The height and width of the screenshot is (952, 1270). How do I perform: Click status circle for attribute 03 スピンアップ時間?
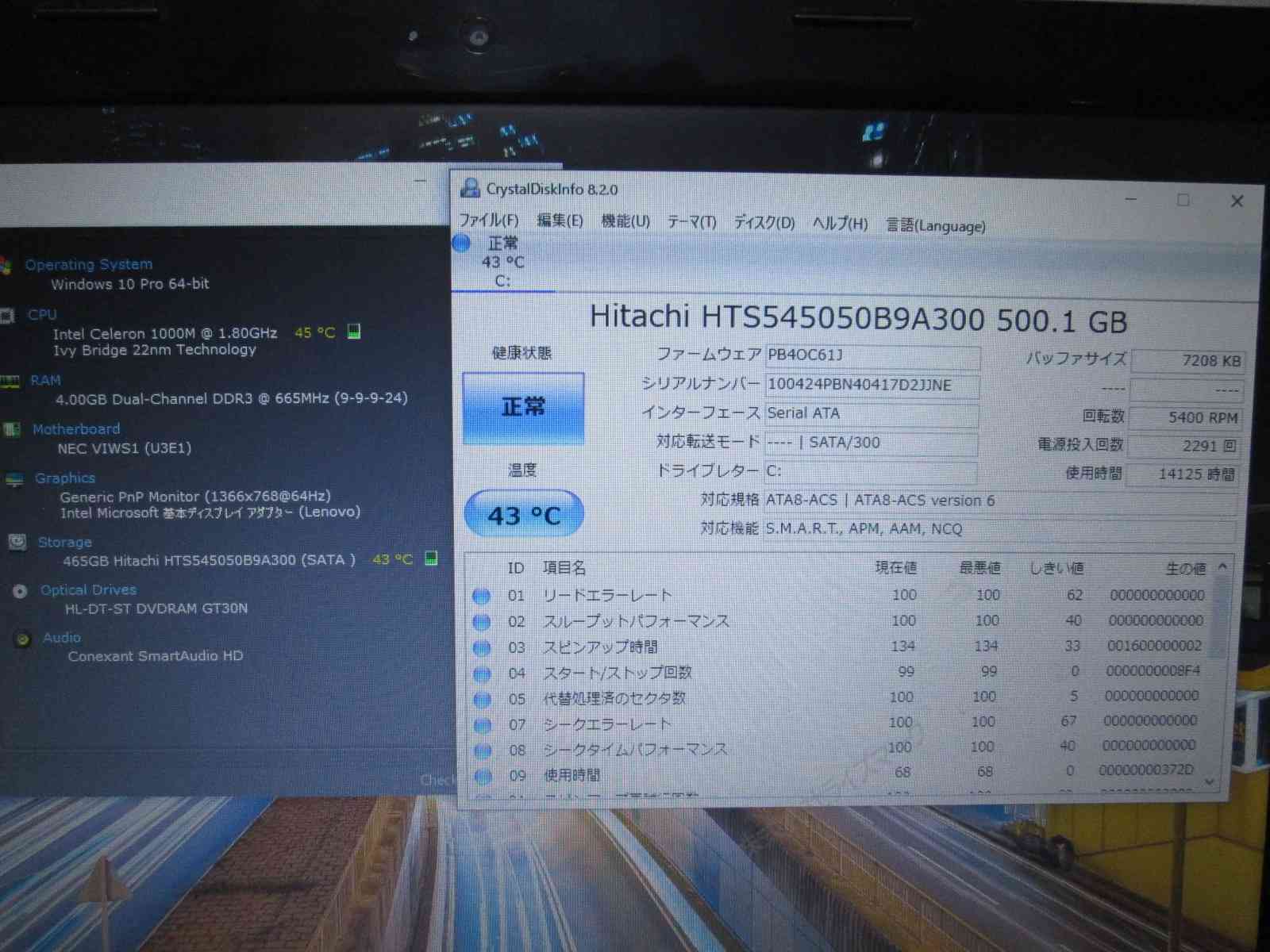click(482, 648)
